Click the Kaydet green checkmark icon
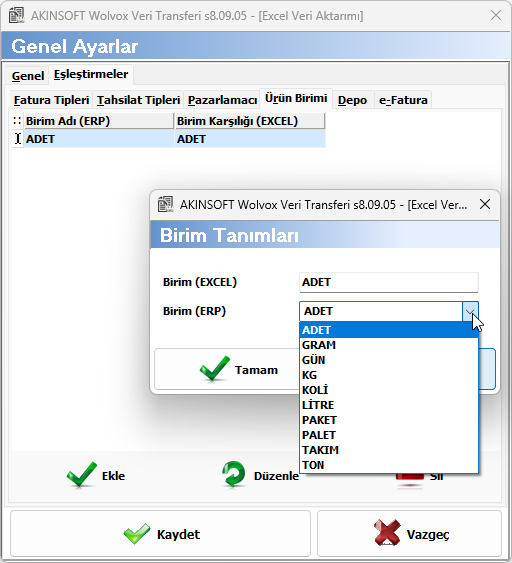The width and height of the screenshot is (512, 563). pyautogui.click(x=137, y=534)
